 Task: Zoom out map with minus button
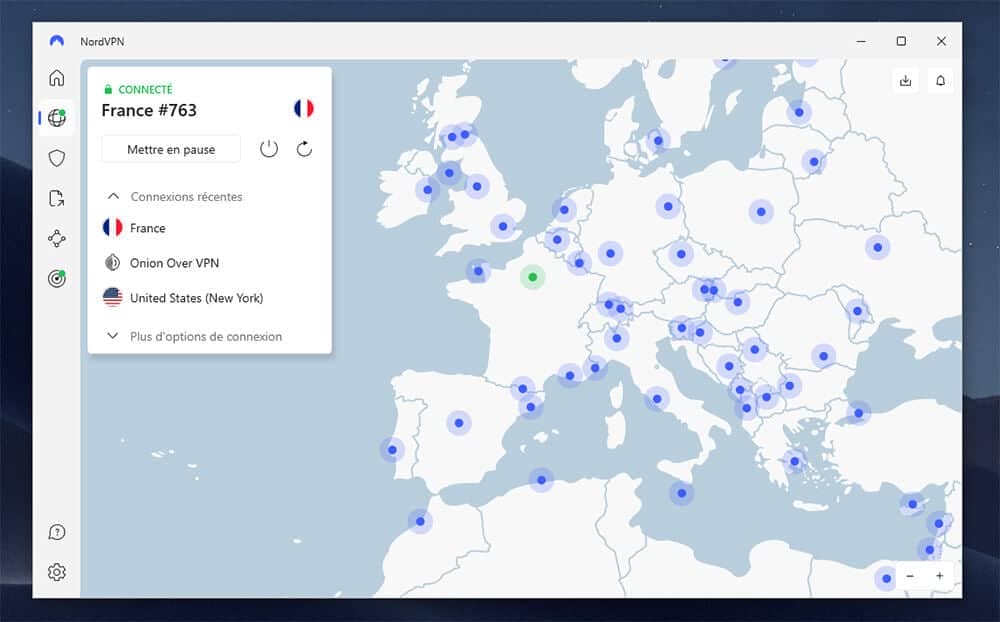coord(910,576)
